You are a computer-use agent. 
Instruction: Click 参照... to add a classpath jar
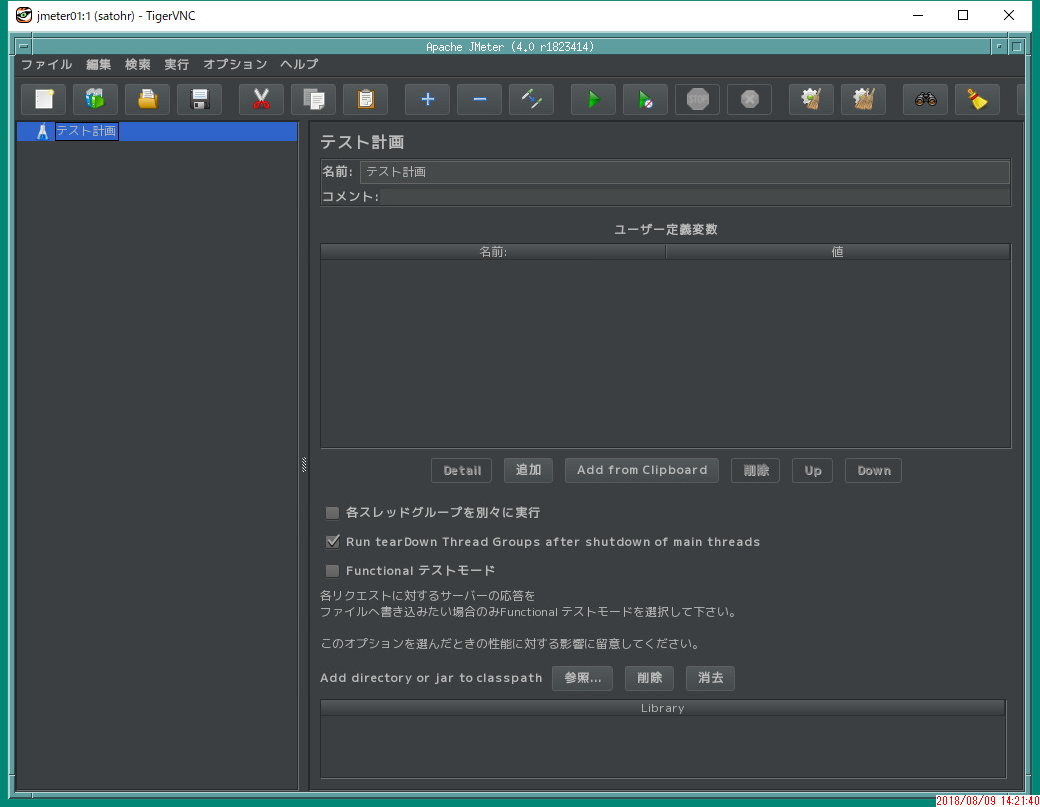(582, 678)
